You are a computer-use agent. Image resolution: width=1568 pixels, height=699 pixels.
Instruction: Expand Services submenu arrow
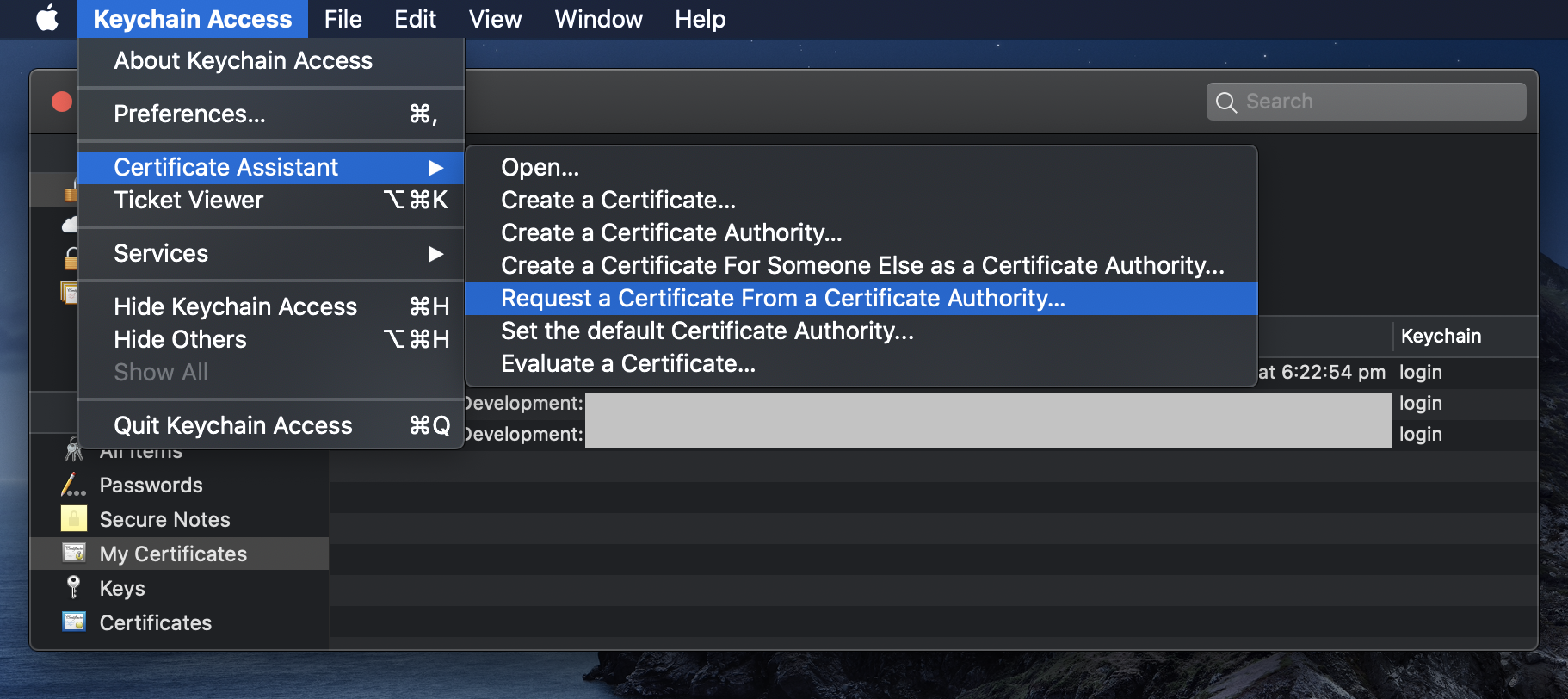coord(435,254)
